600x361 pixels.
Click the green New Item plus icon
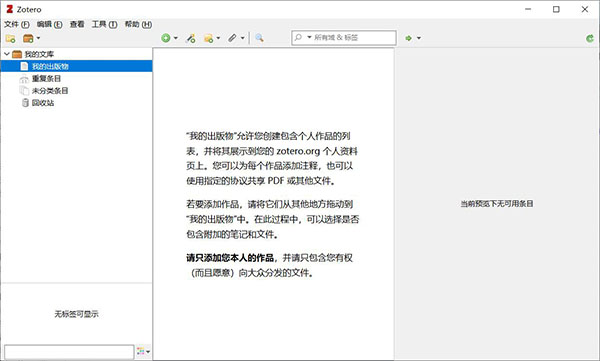tap(166, 38)
